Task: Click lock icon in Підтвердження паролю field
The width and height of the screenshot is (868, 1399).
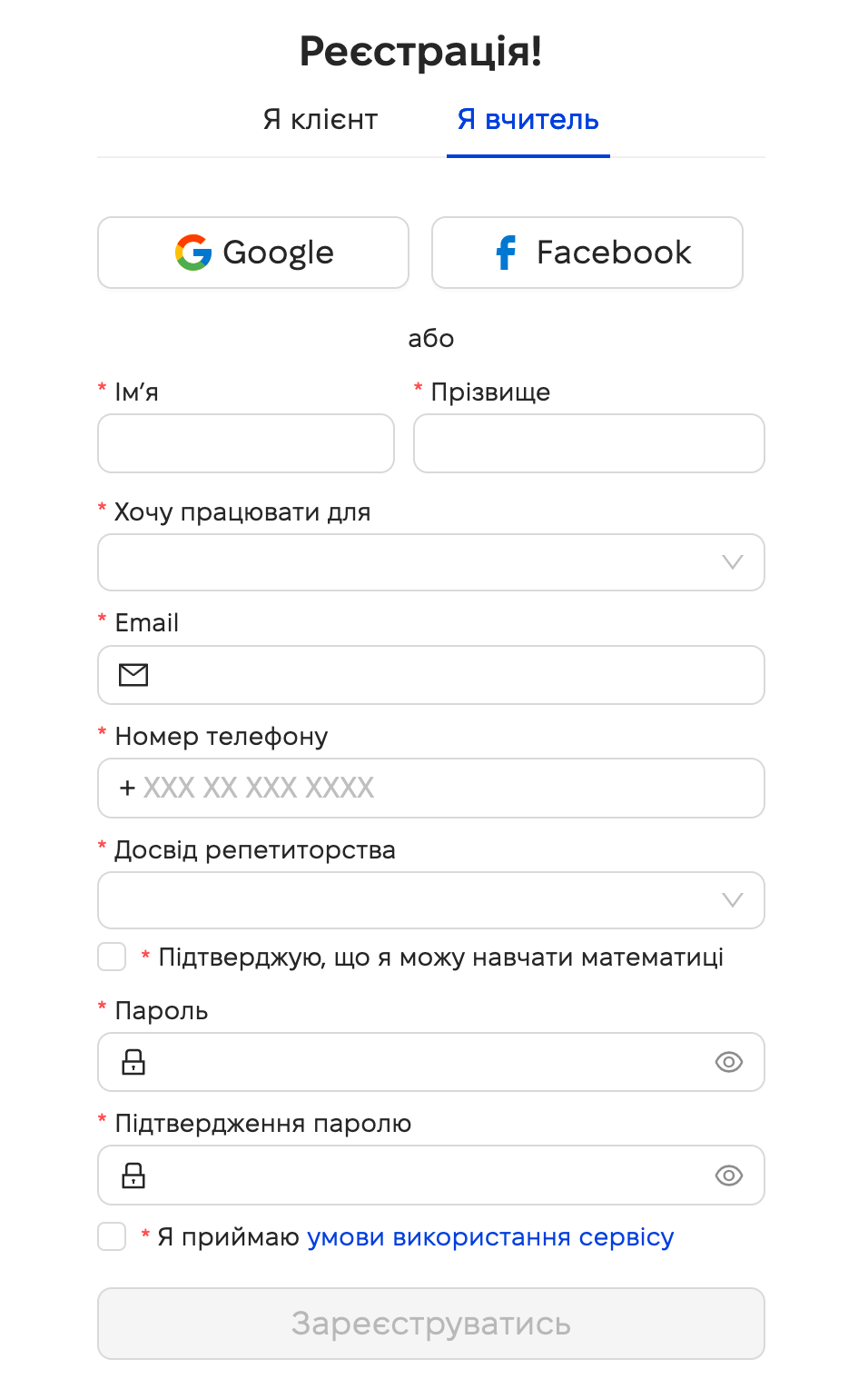Action: pos(133,1176)
